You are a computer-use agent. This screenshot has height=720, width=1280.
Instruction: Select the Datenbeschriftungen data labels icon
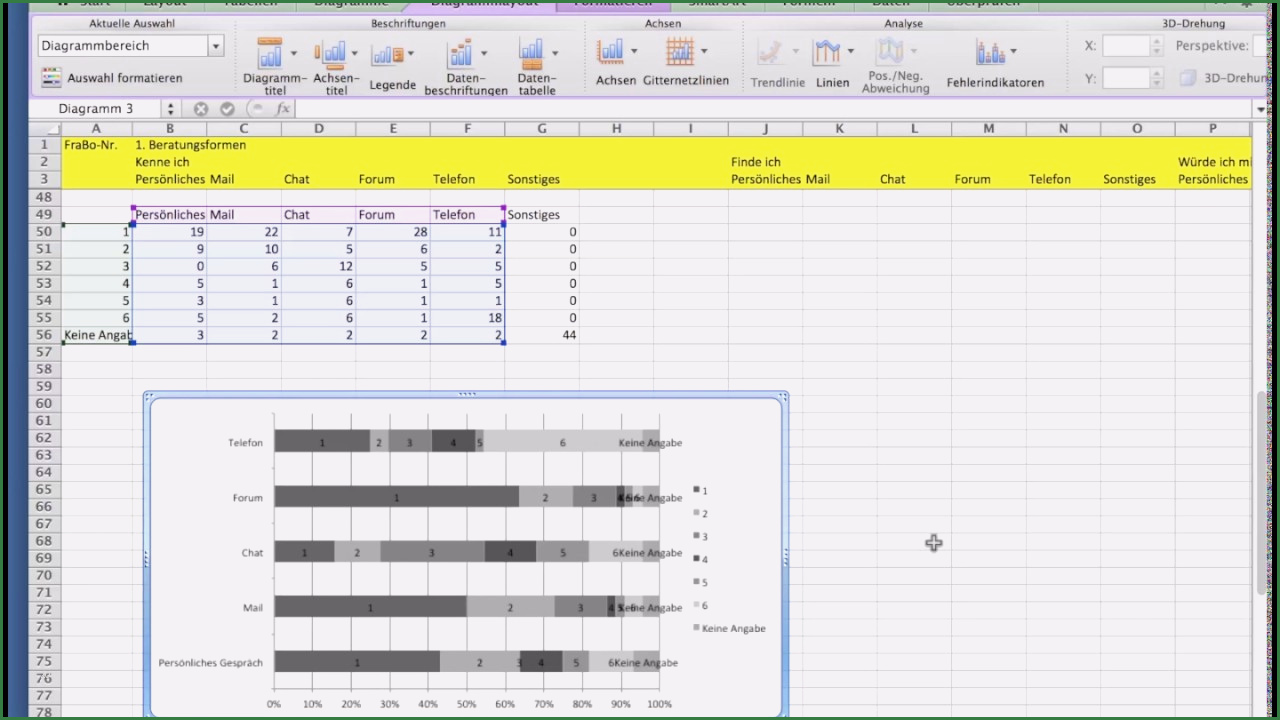point(460,54)
